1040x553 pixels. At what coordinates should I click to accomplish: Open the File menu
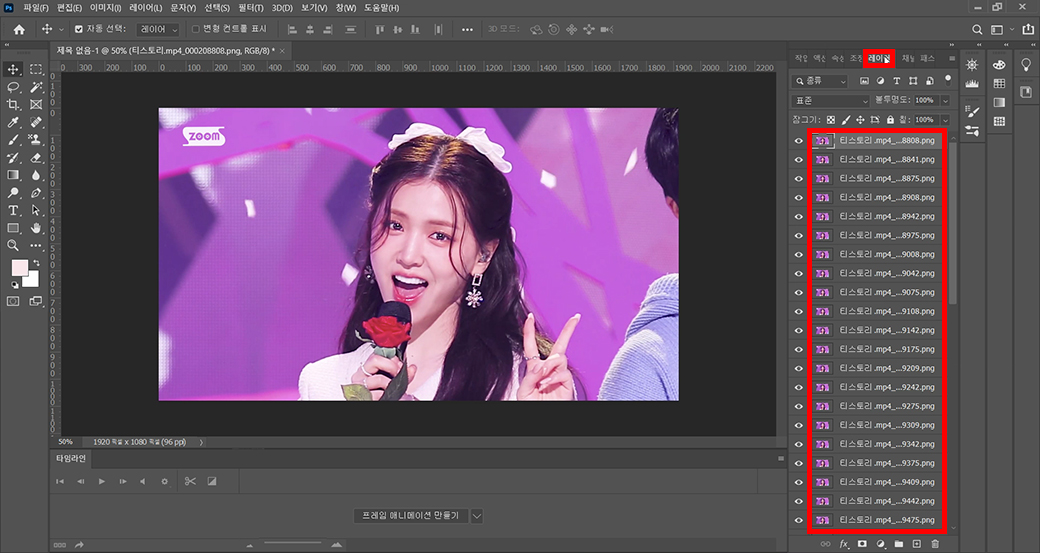pyautogui.click(x=36, y=8)
